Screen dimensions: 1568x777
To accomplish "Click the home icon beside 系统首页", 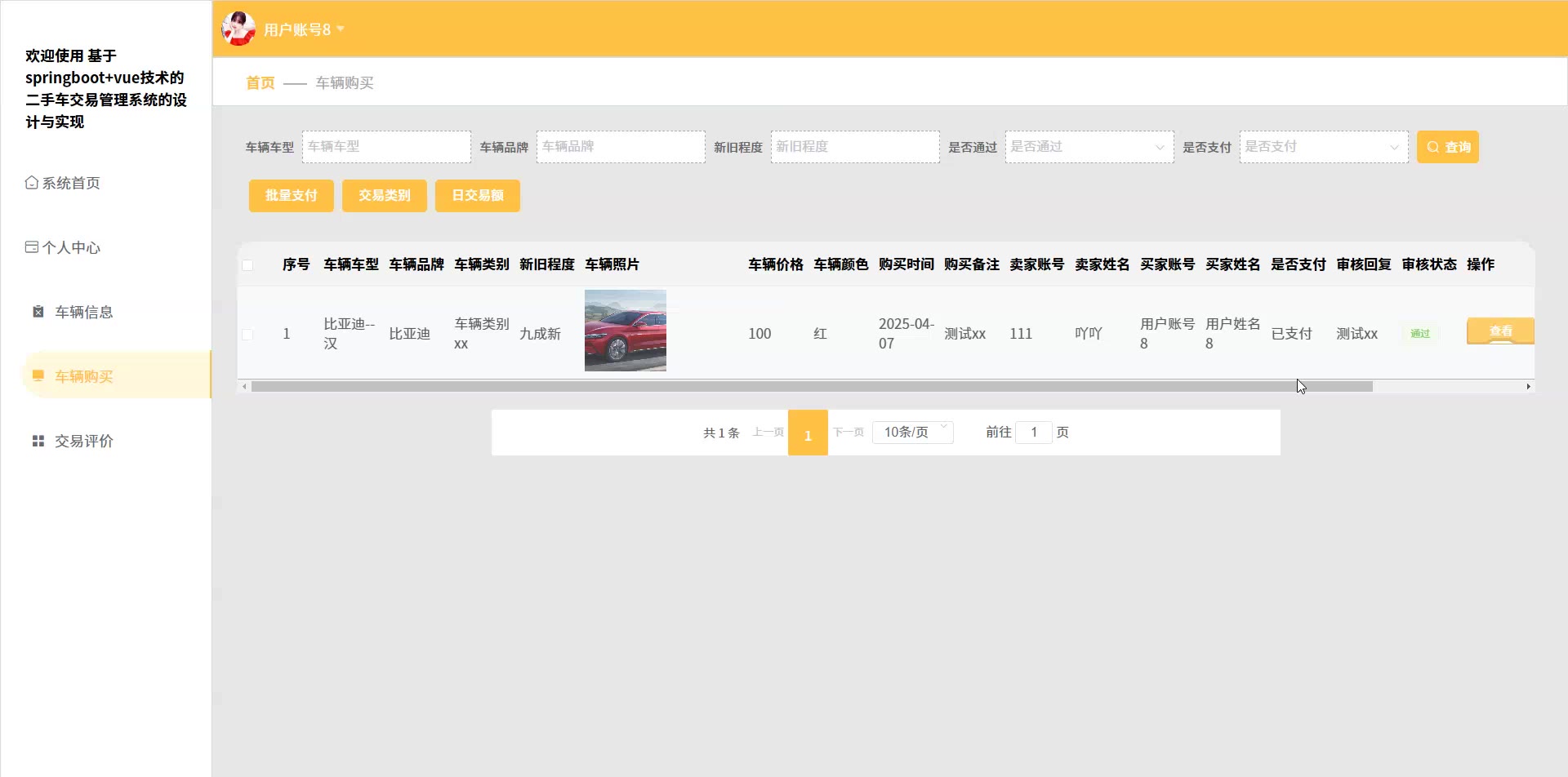I will click(x=31, y=183).
